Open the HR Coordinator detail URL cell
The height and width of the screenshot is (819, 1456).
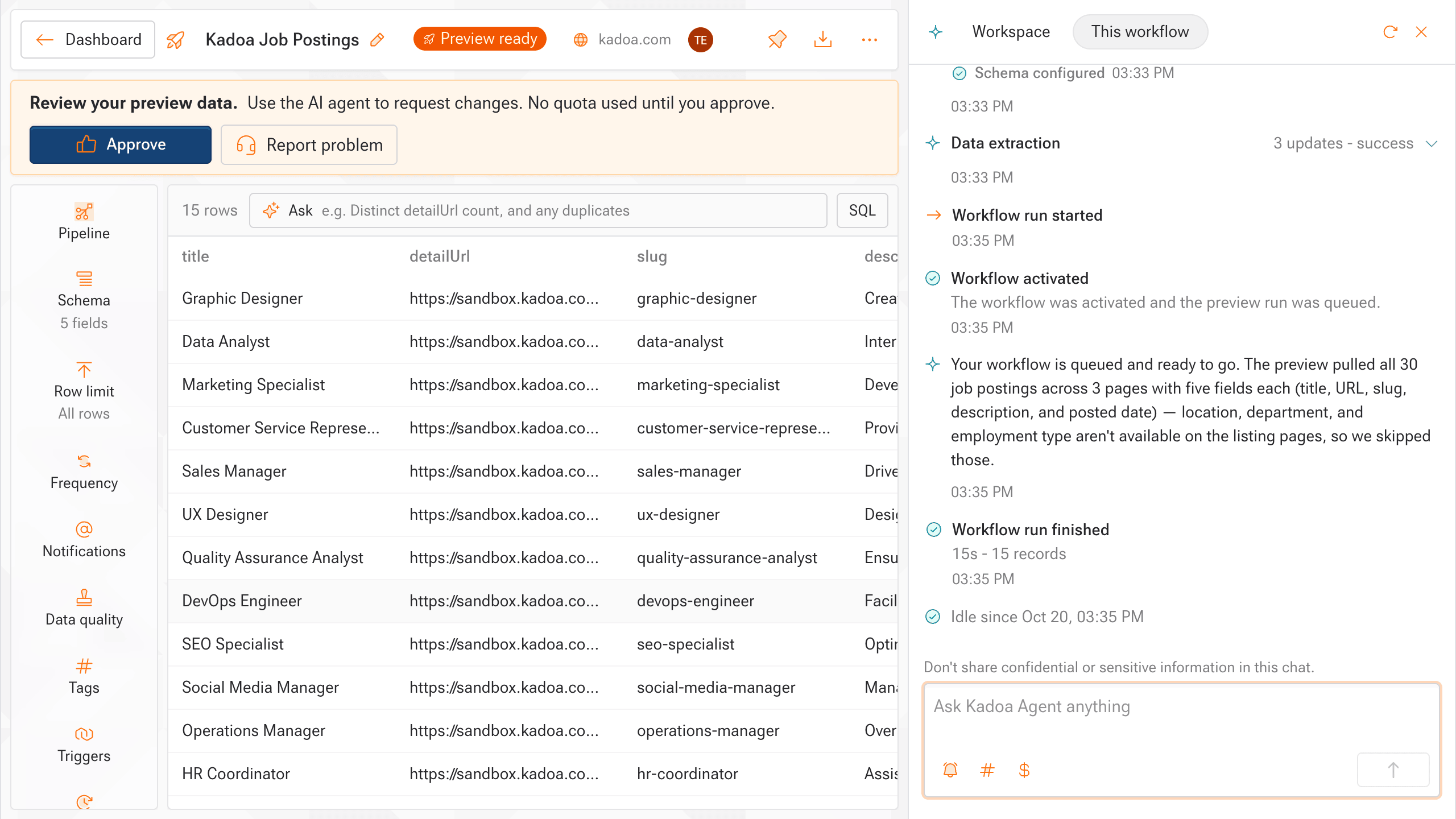coord(504,774)
